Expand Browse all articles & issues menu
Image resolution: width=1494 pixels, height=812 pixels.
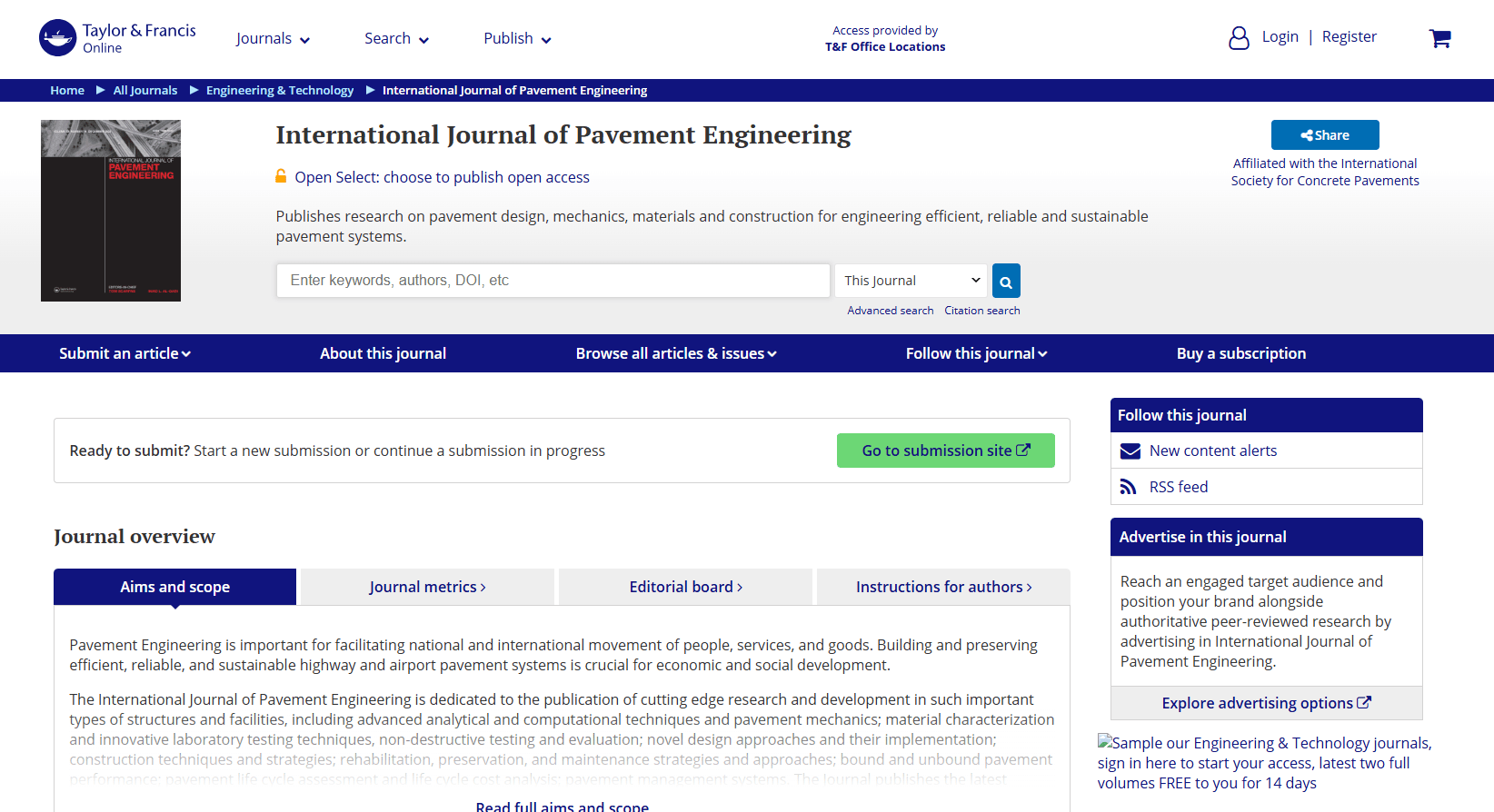tap(676, 353)
